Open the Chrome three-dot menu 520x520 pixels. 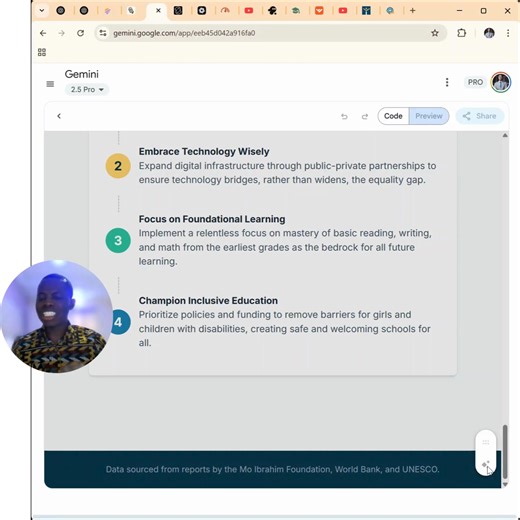point(508,33)
